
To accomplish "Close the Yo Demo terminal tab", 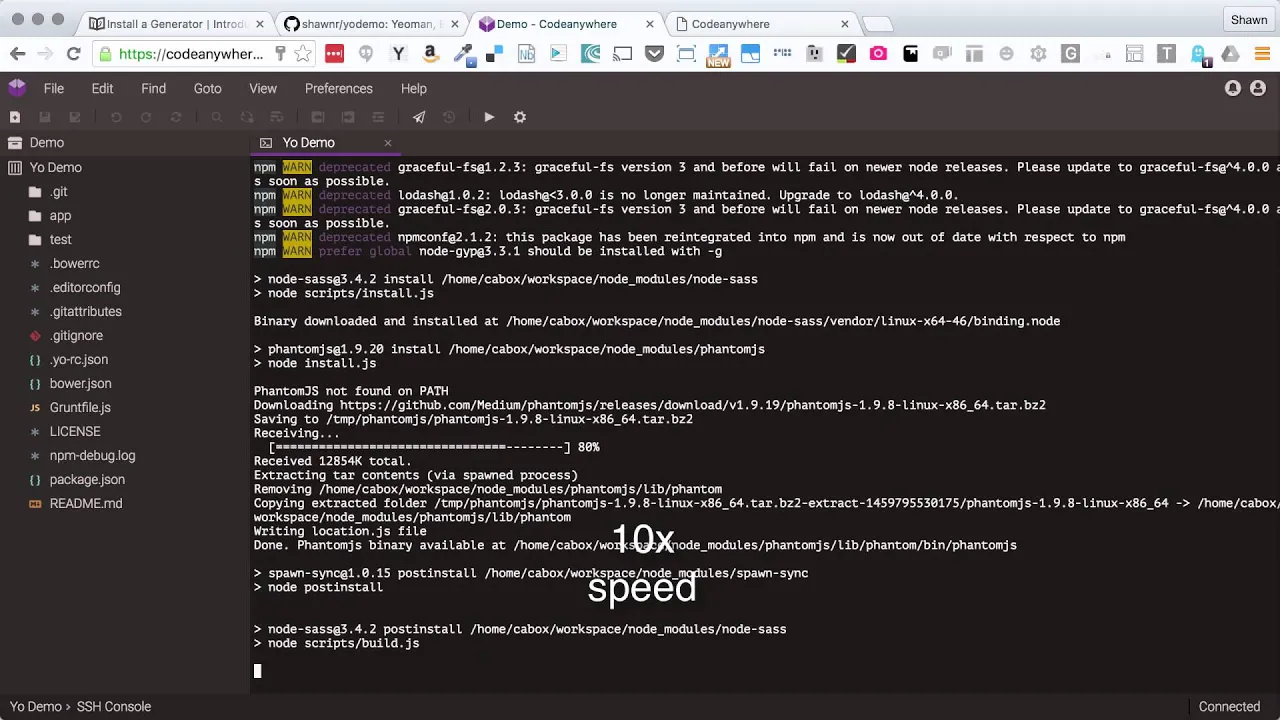I will coord(388,143).
